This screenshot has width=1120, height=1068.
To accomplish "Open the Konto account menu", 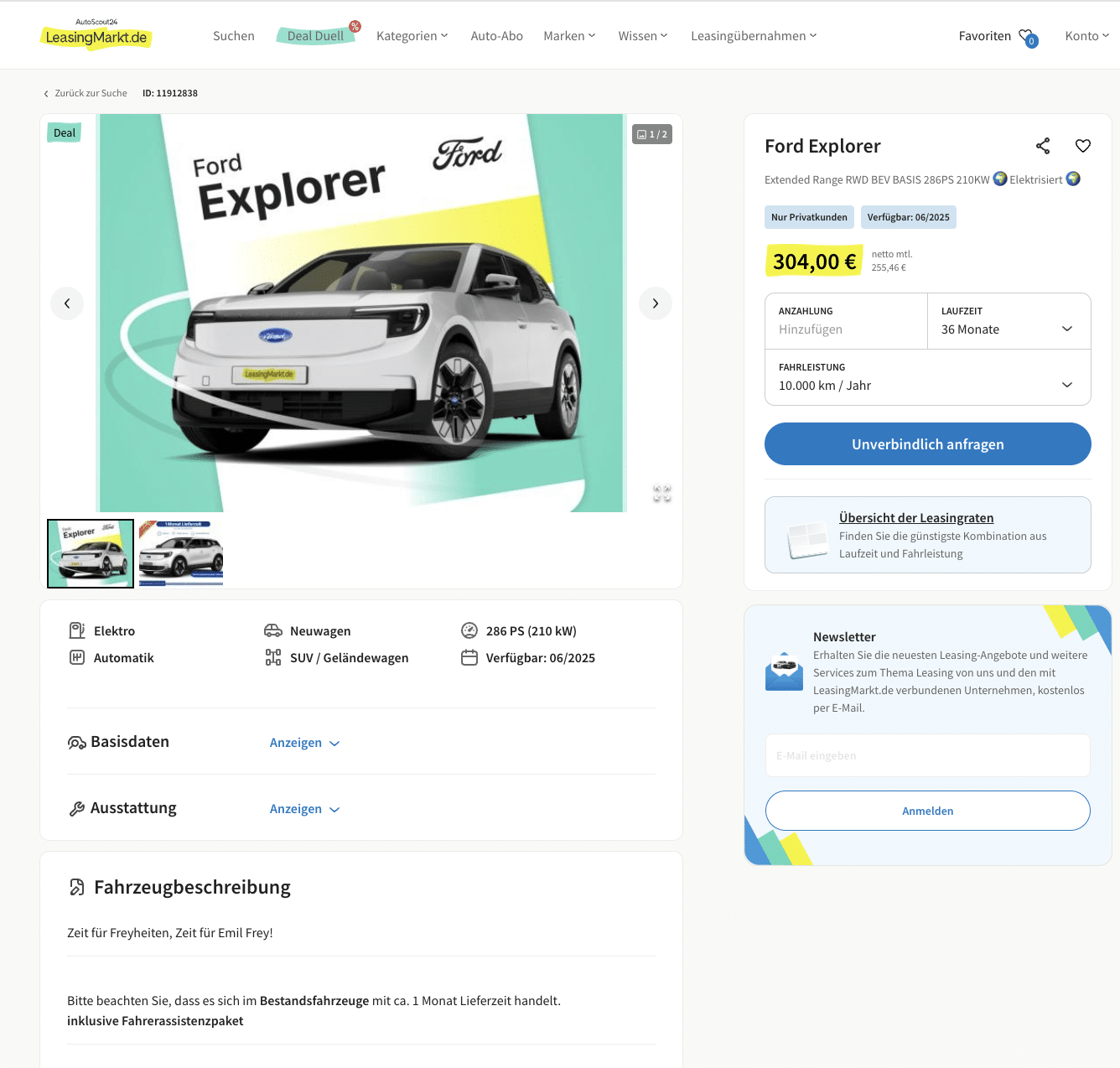I will pos(1087,36).
